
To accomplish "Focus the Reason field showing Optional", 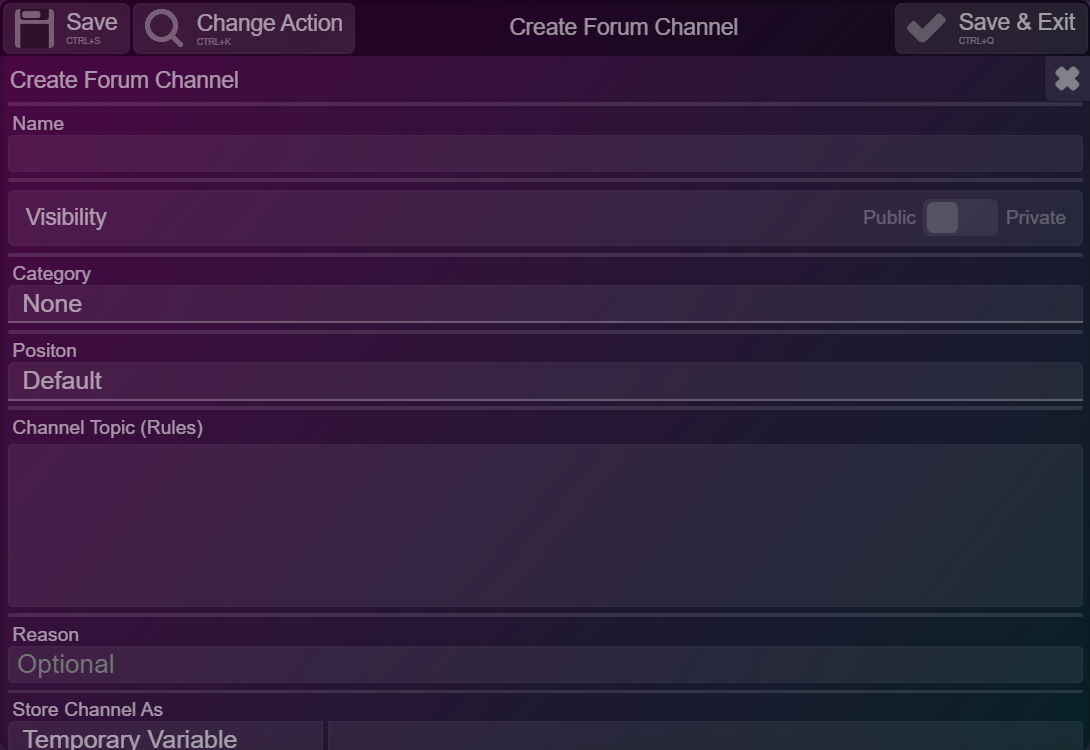I will pyautogui.click(x=545, y=665).
